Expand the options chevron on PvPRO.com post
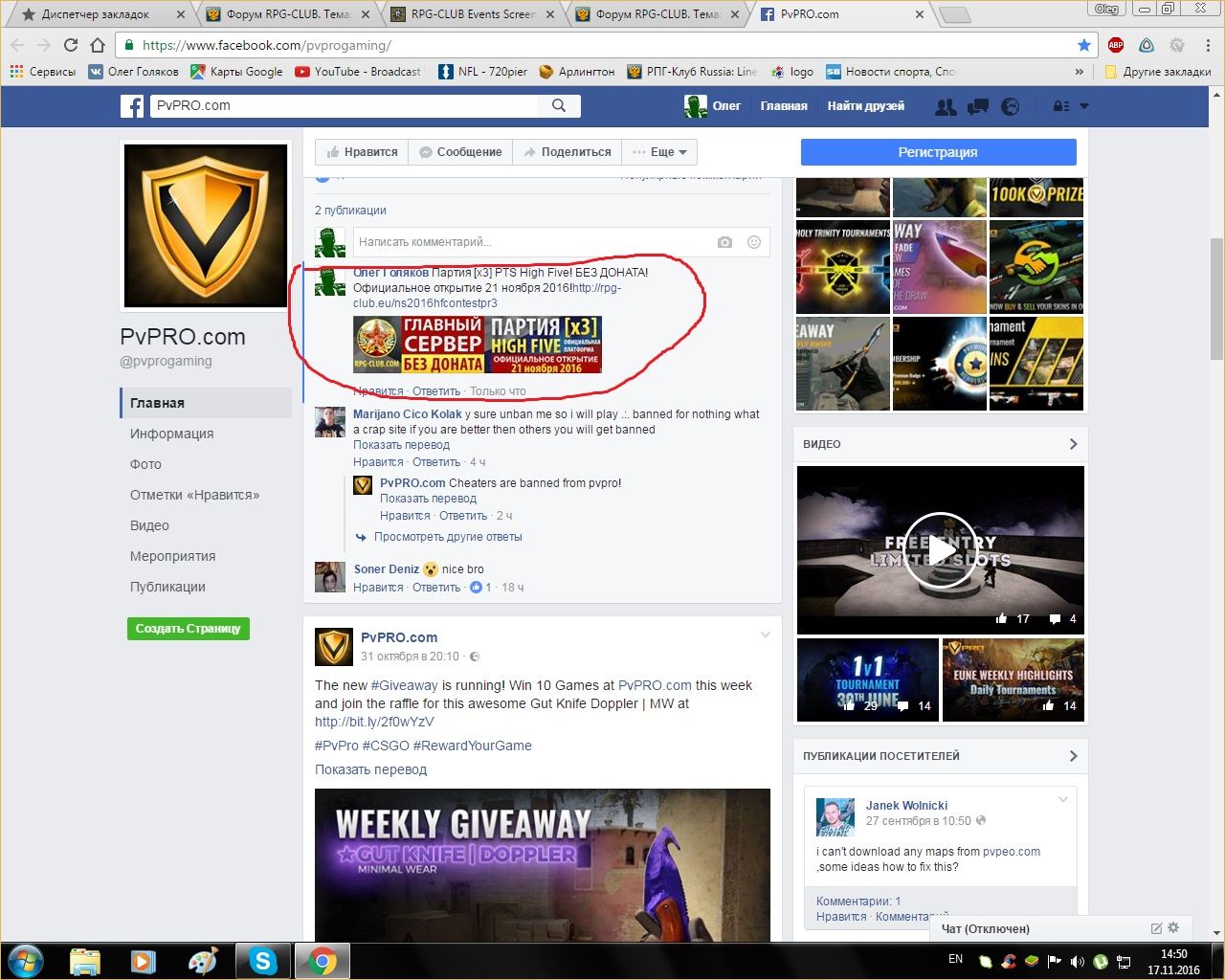1225x980 pixels. click(x=766, y=635)
